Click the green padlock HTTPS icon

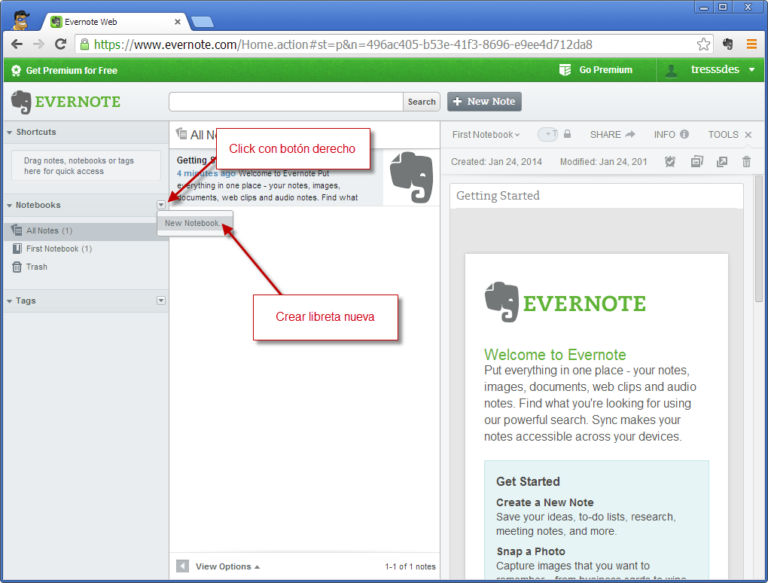point(84,45)
